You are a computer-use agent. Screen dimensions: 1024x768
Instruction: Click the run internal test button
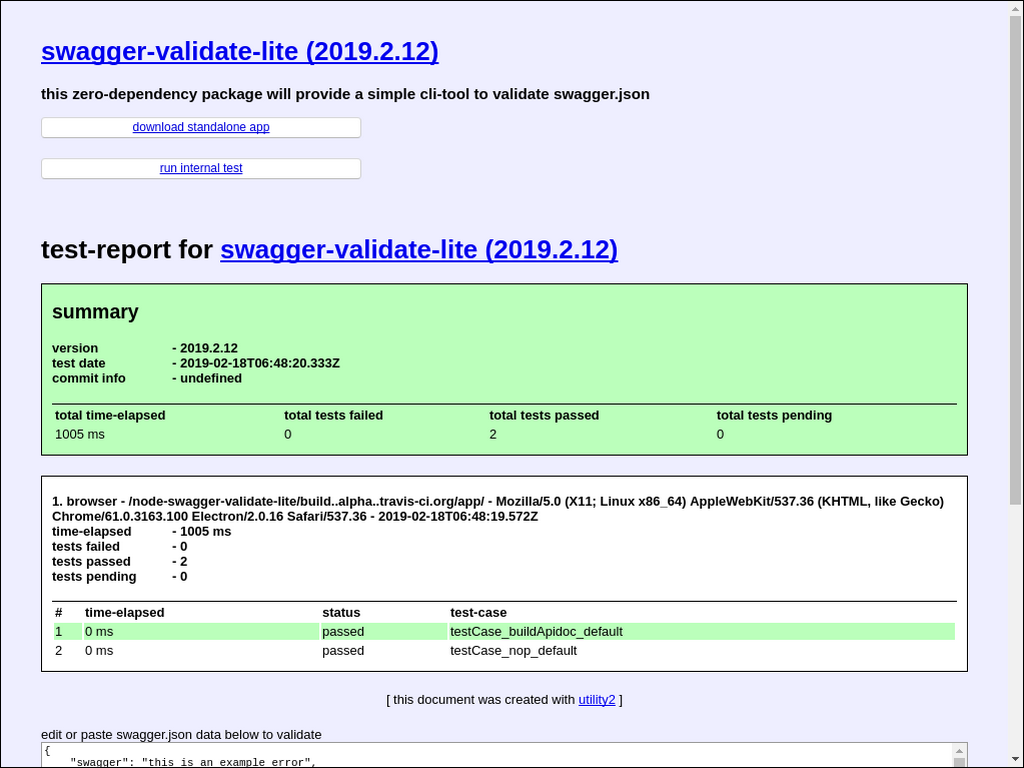pyautogui.click(x=200, y=168)
